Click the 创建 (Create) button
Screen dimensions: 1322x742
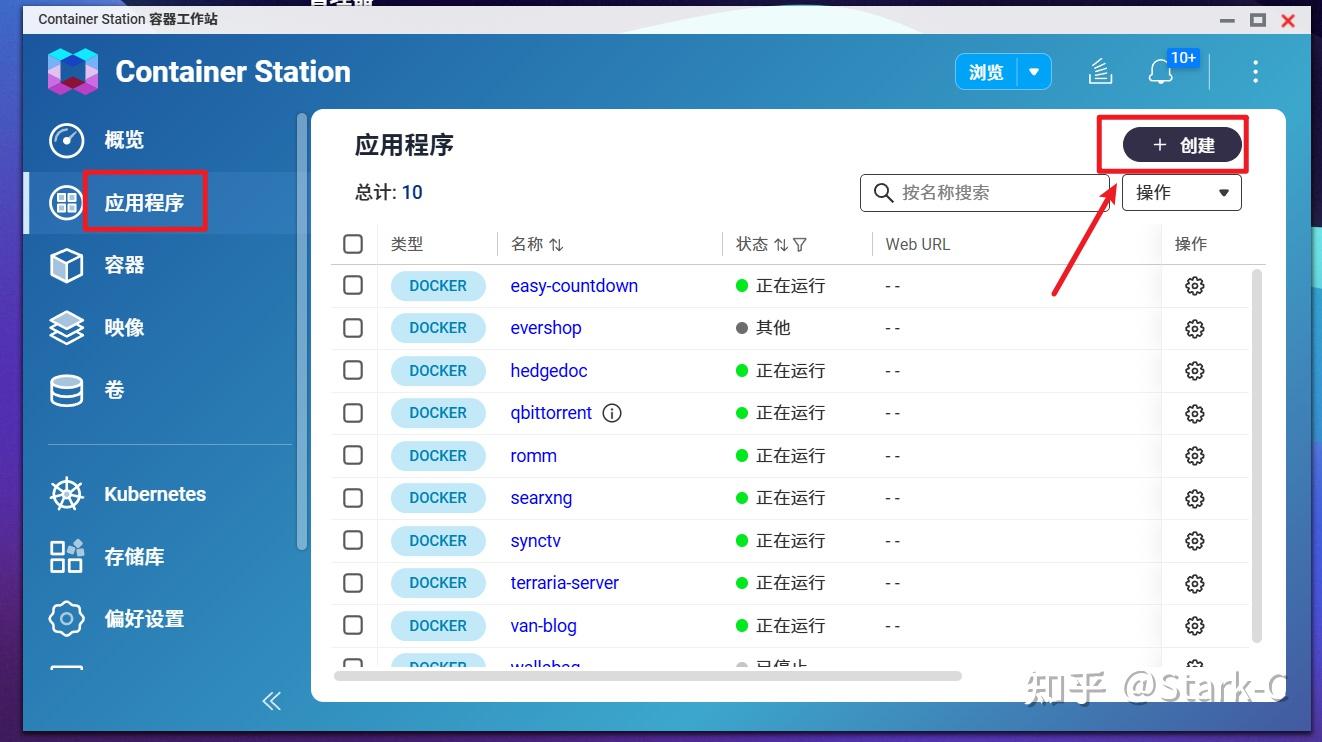1180,144
